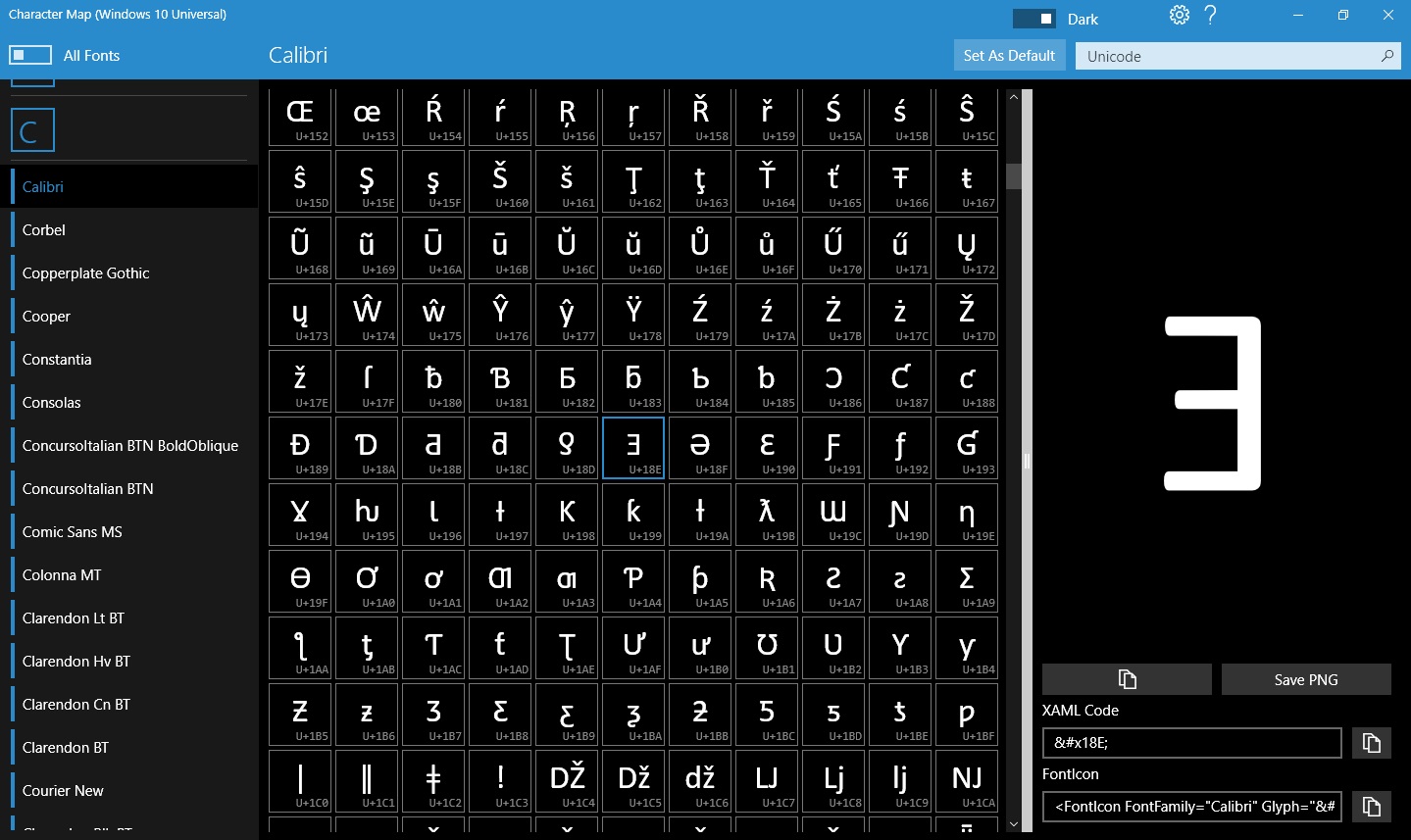
Task: Click the Save PNG button
Action: click(1305, 679)
